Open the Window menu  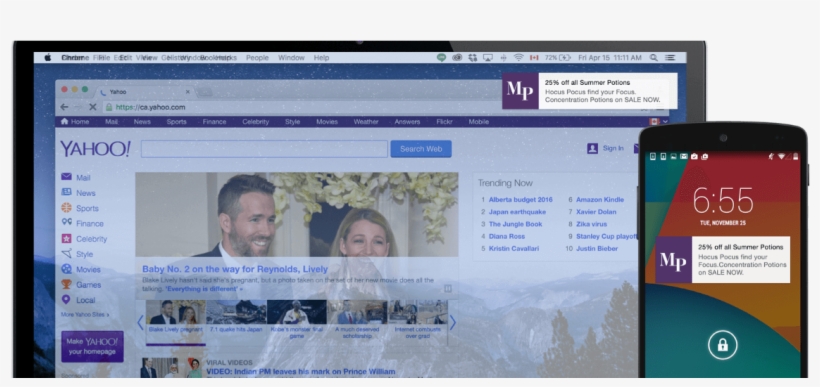tap(290, 58)
